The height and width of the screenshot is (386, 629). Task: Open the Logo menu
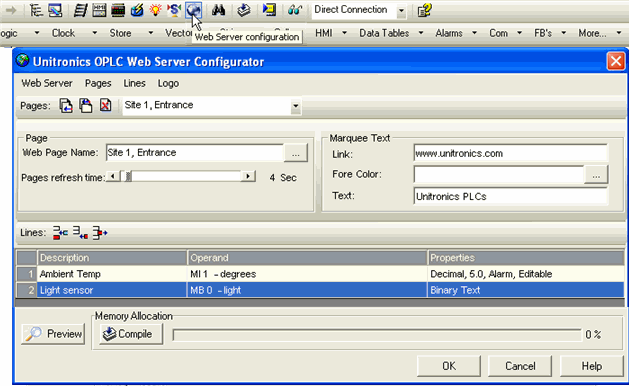click(168, 83)
